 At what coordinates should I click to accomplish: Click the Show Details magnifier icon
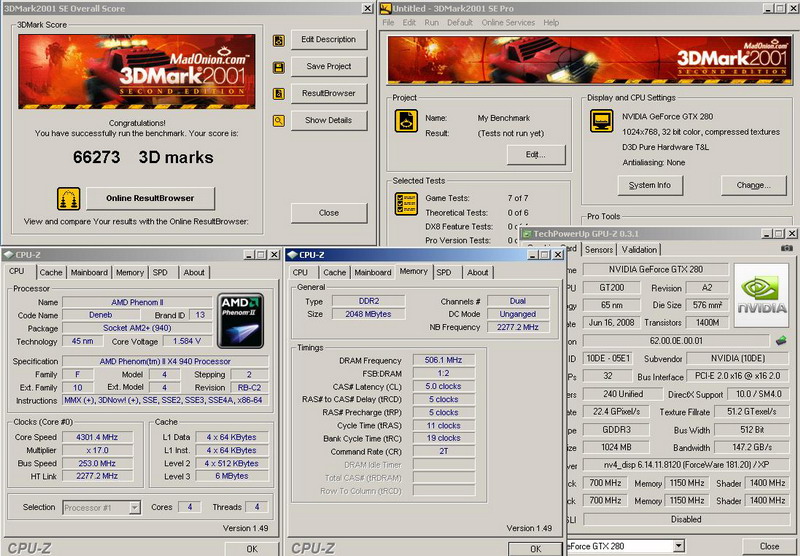(279, 121)
